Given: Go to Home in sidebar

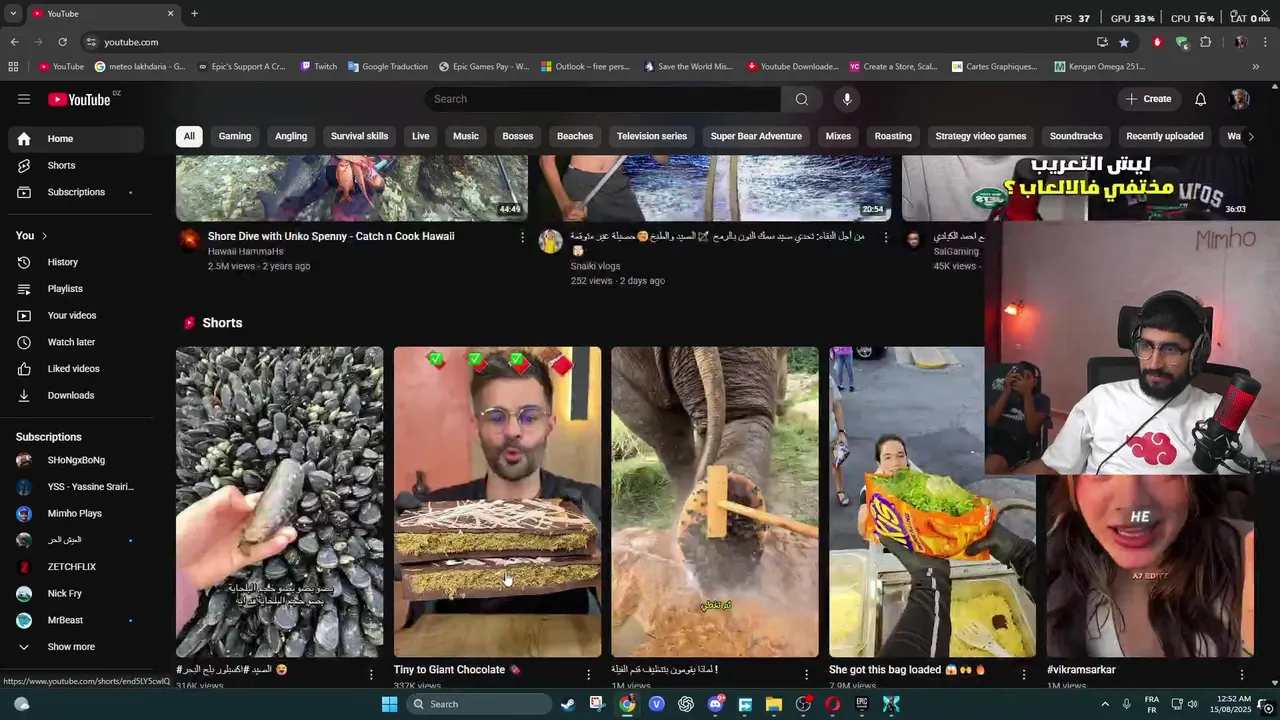Looking at the screenshot, I should [x=76, y=139].
